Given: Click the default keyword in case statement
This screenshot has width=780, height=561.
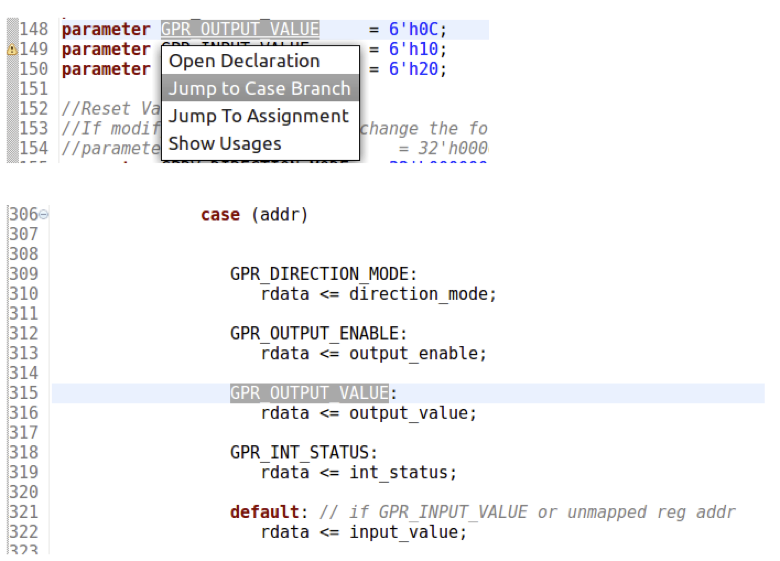Looking at the screenshot, I should click(x=264, y=512).
